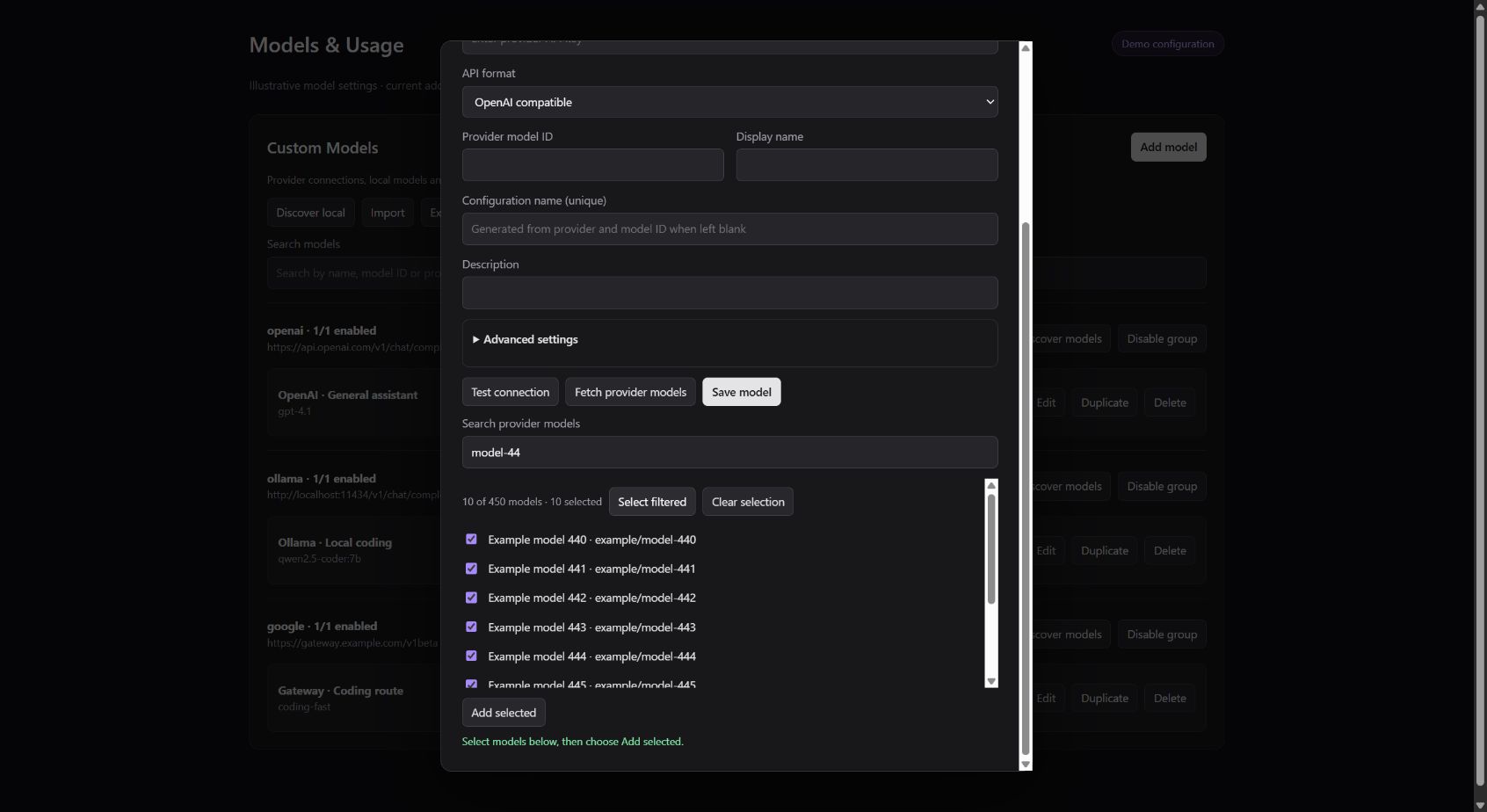Click the Configuration name input
Viewport: 1487px width, 812px height.
click(x=729, y=228)
